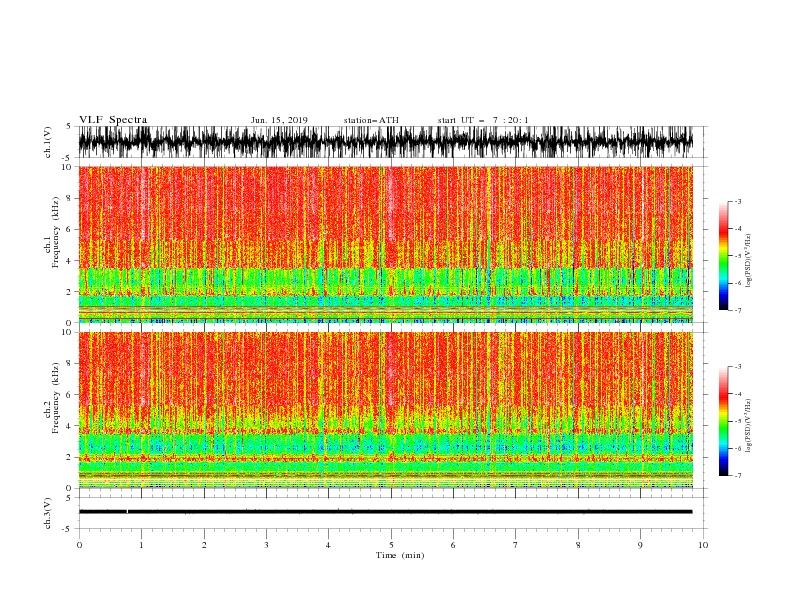
Task: Click the "ch.1(V)" waveform axis label
Action: point(48,142)
